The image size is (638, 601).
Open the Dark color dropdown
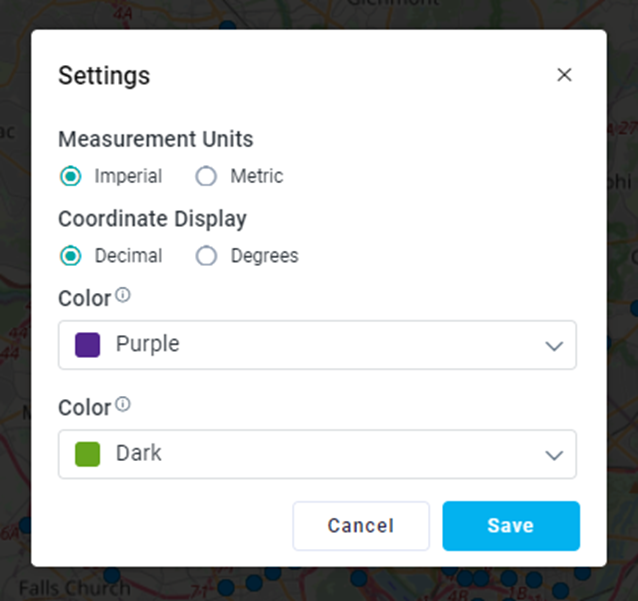(316, 454)
